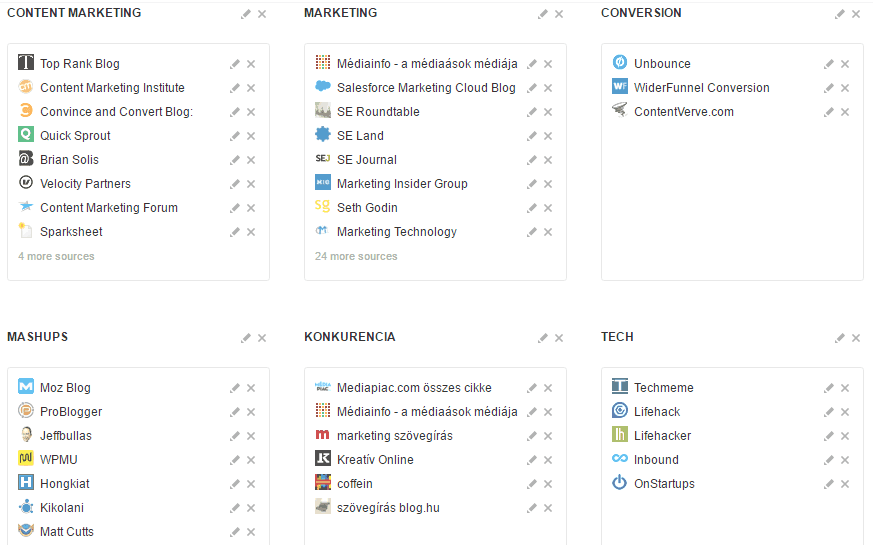Click the Top Rank Blog favicon

[26, 62]
